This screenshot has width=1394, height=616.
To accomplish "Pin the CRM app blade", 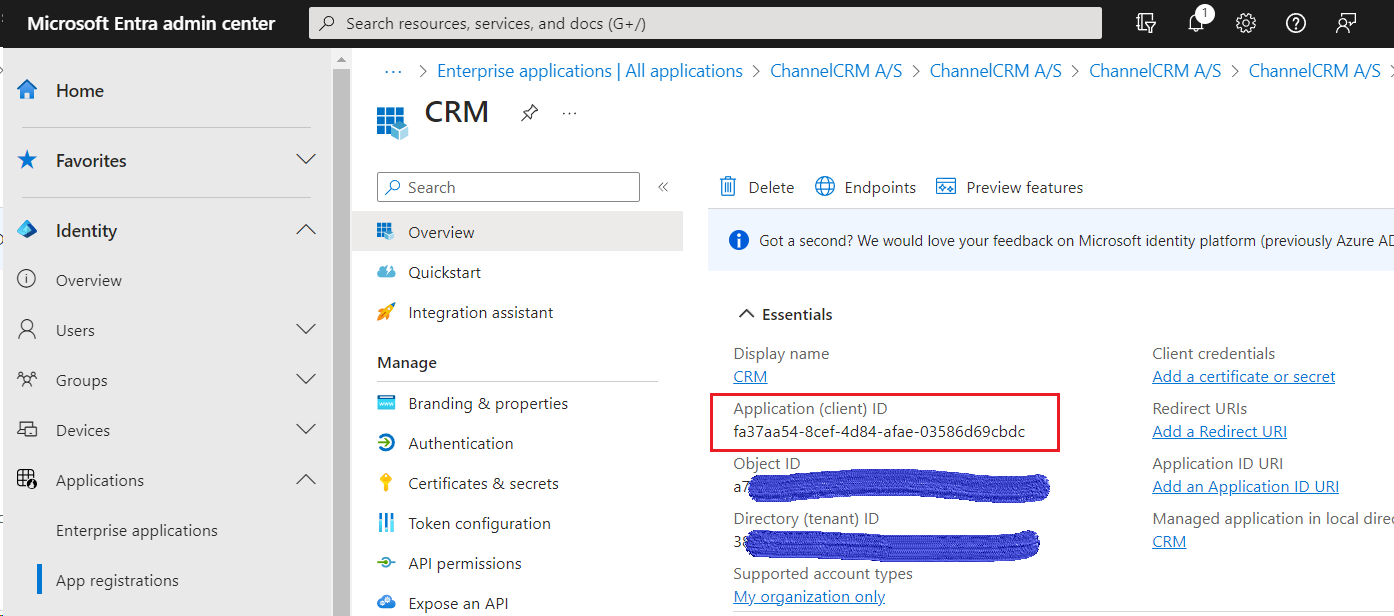I will point(529,114).
